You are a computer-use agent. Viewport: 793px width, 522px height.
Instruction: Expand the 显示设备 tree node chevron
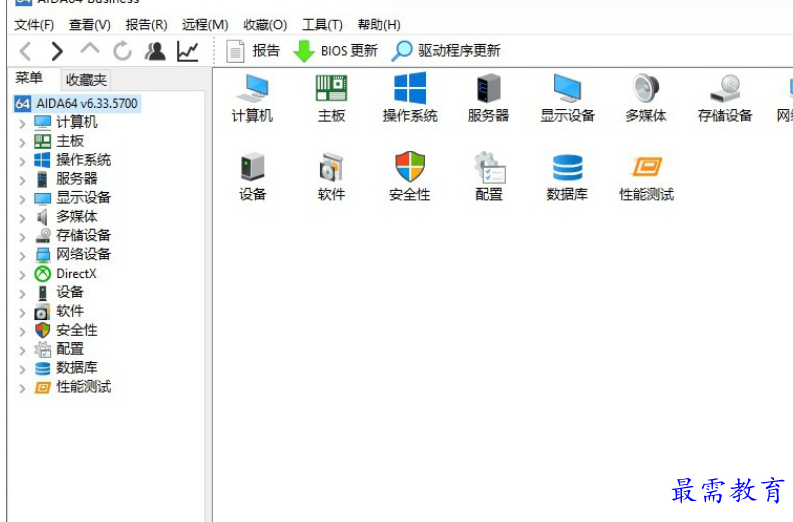pos(22,199)
